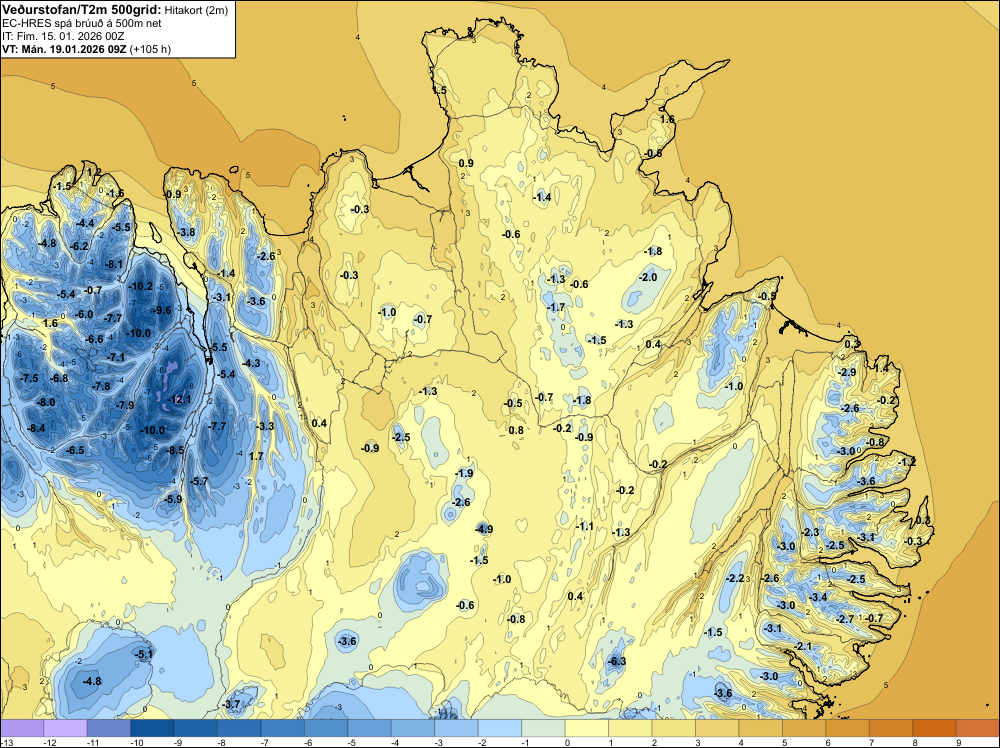Viewport: 1000px width, 748px height.
Task: Click the temperature label -8.5
Action: coord(175,450)
